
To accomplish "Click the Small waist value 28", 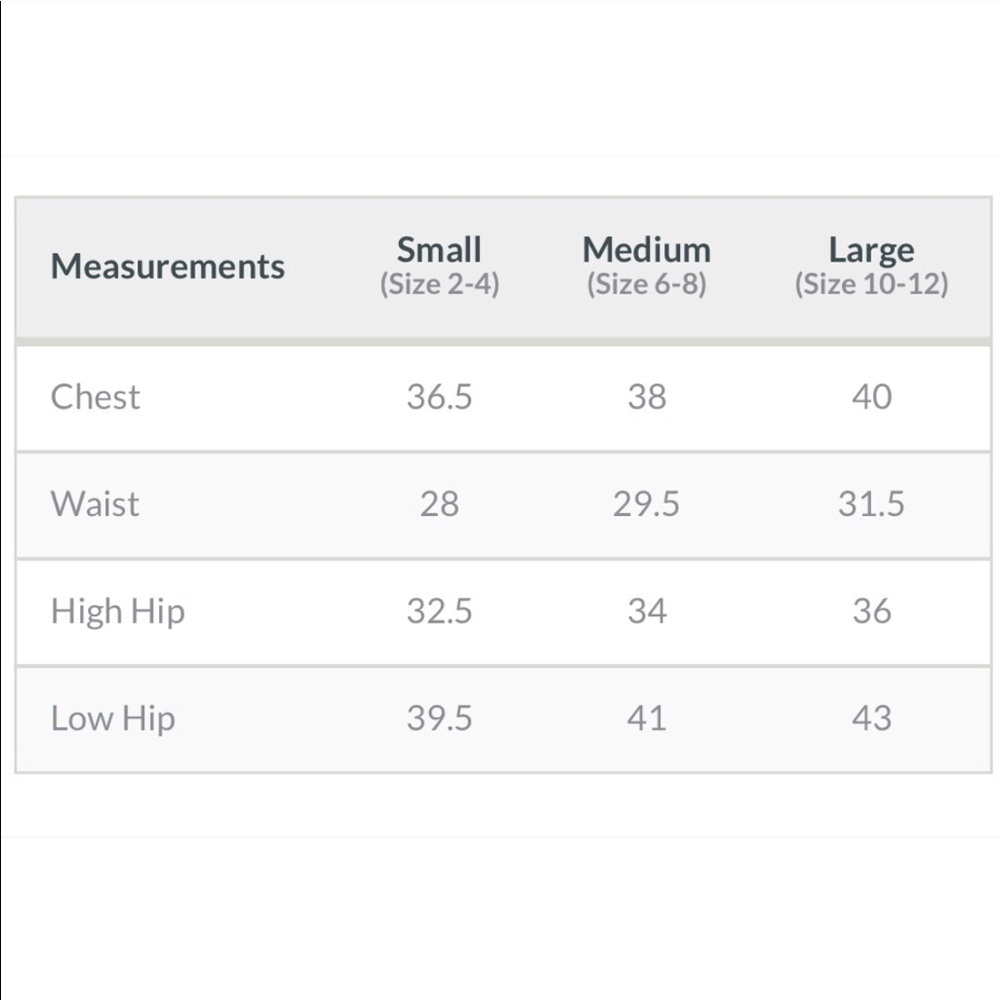I will [439, 504].
